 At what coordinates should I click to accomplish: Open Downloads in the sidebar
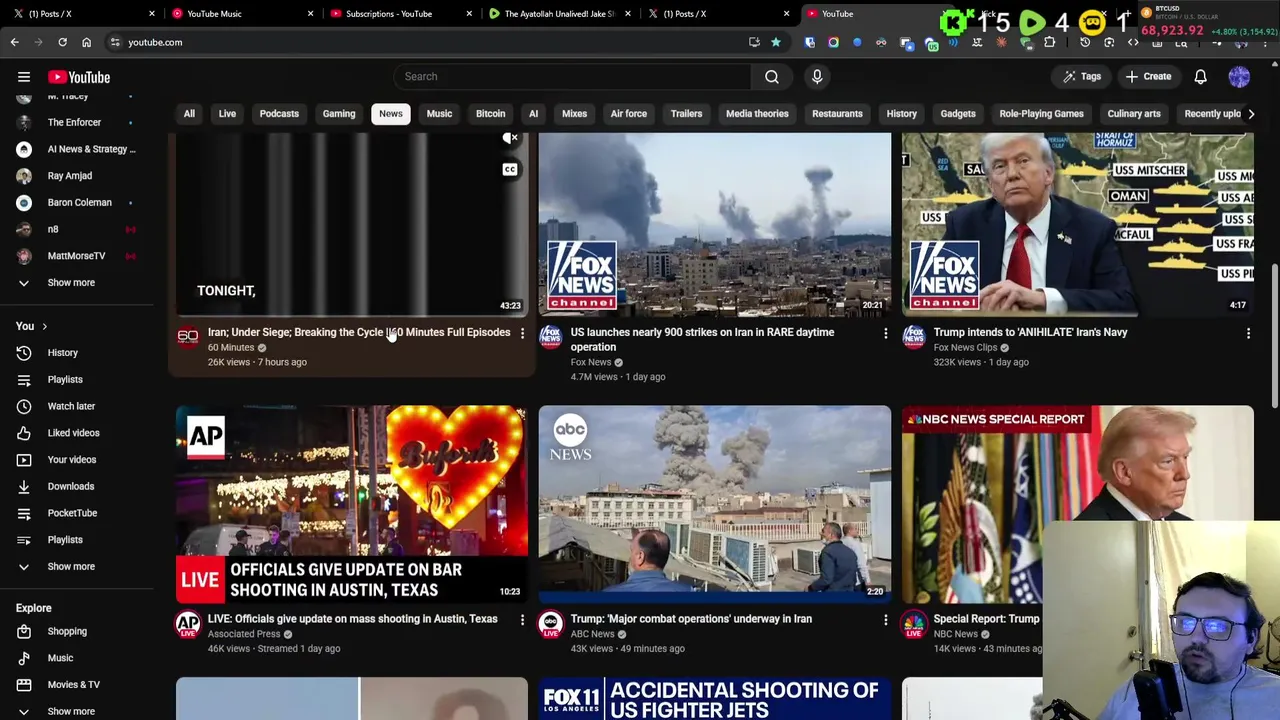70,486
